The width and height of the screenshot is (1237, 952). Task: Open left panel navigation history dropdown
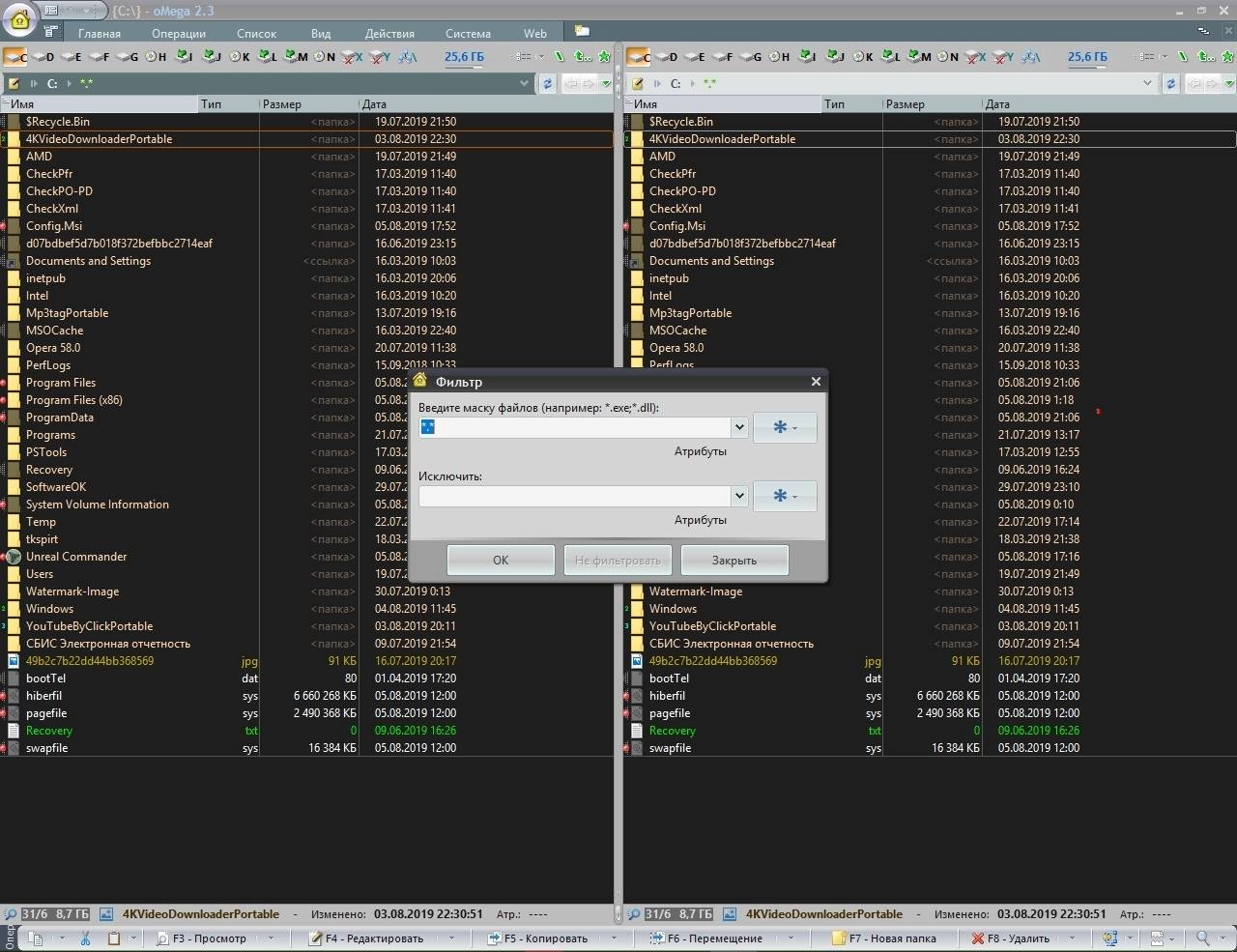pyautogui.click(x=606, y=83)
